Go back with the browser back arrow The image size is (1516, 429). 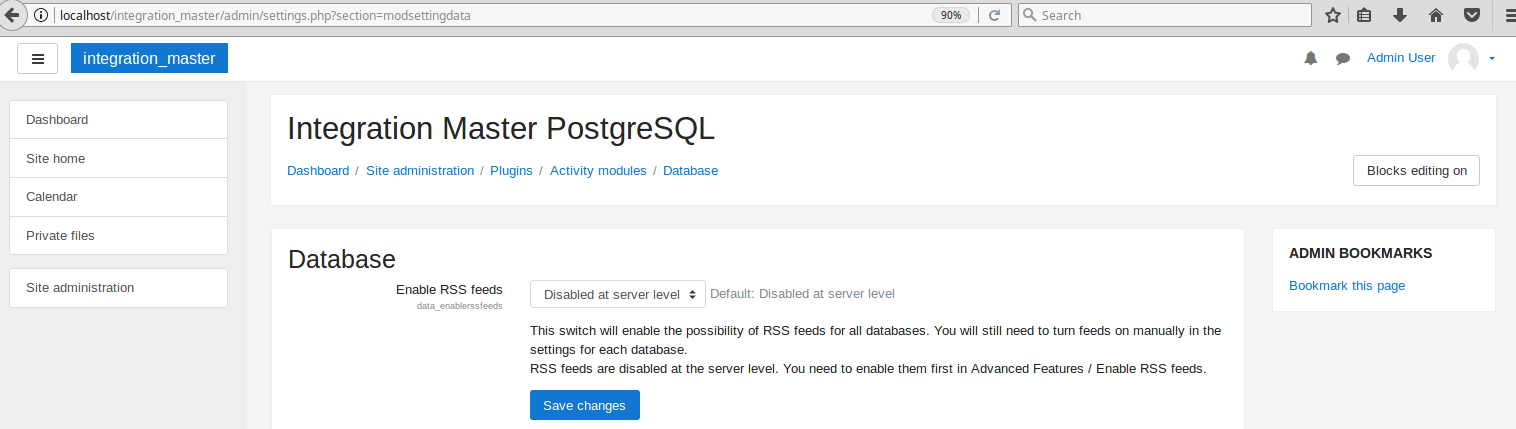click(10, 15)
